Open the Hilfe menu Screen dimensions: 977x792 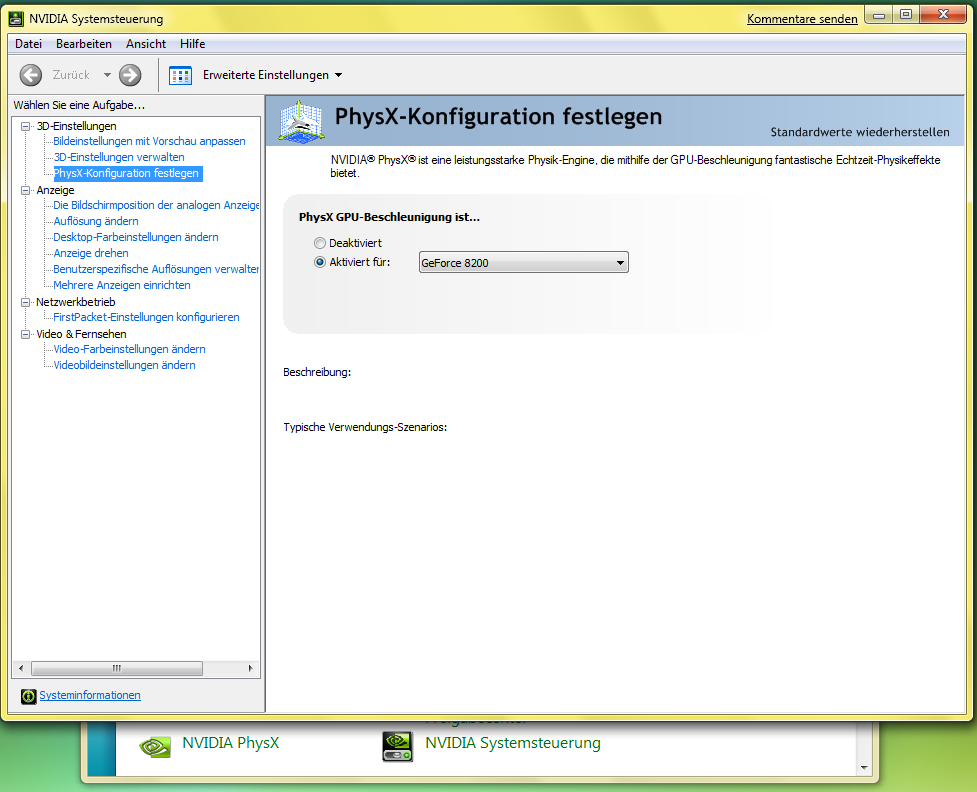coord(193,44)
